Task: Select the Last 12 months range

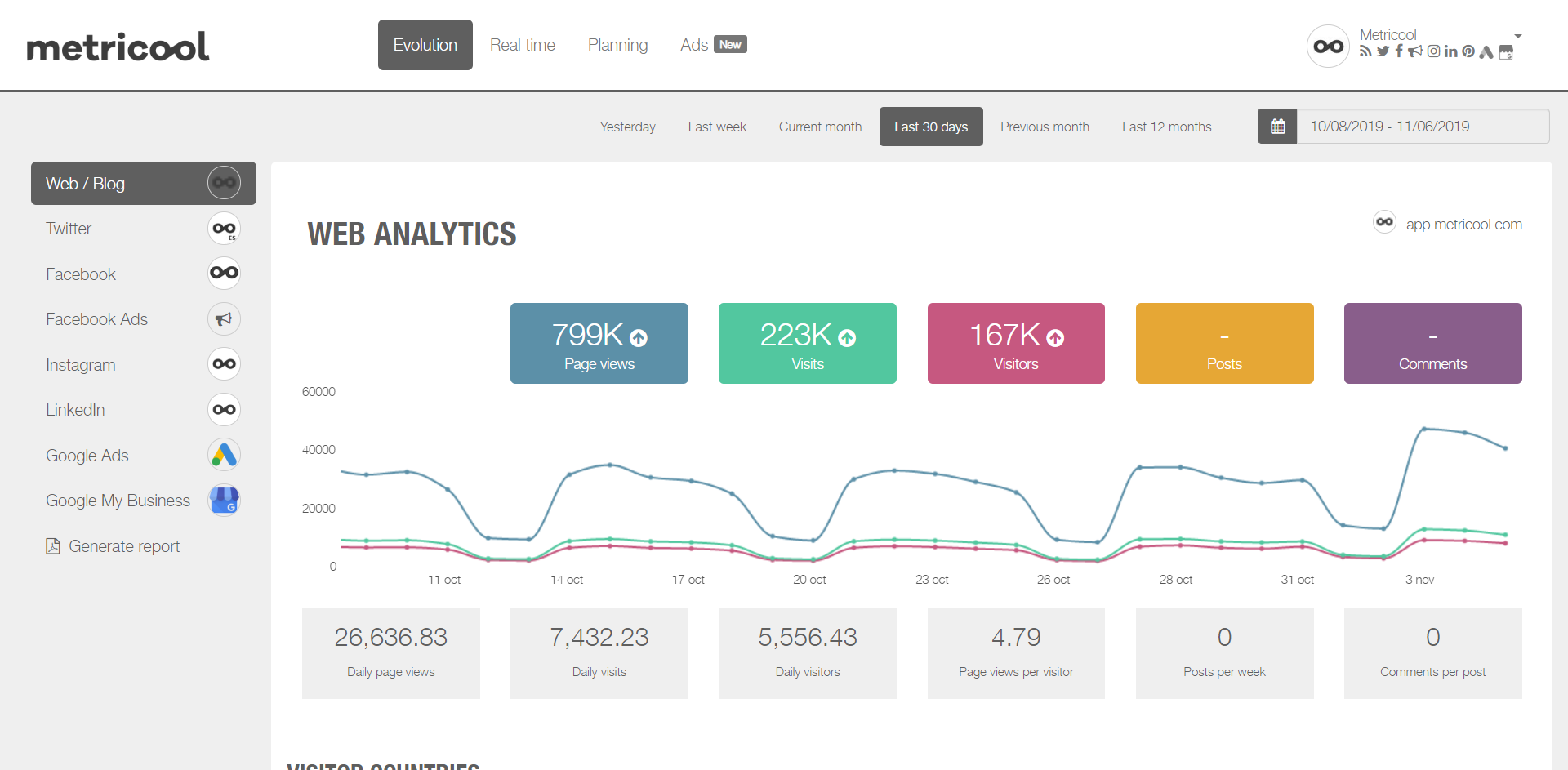Action: (x=1166, y=127)
